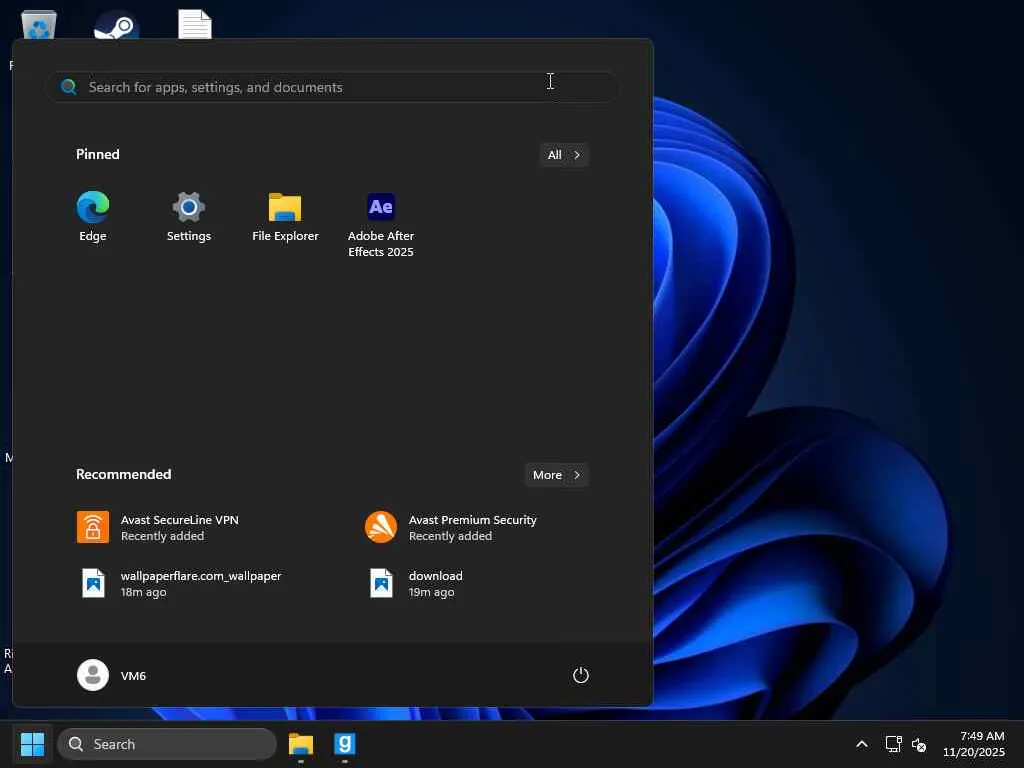Select the Steam desktop icon
The height and width of the screenshot is (768, 1024).
(116, 25)
